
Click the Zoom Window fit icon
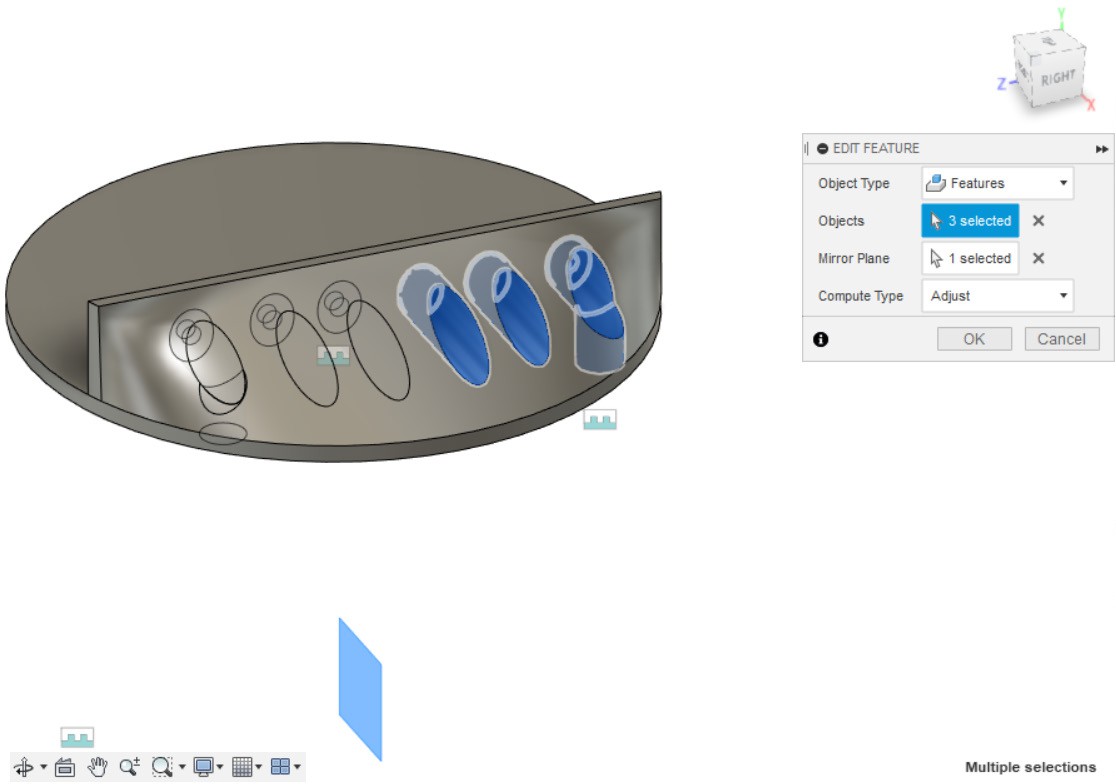[x=161, y=767]
